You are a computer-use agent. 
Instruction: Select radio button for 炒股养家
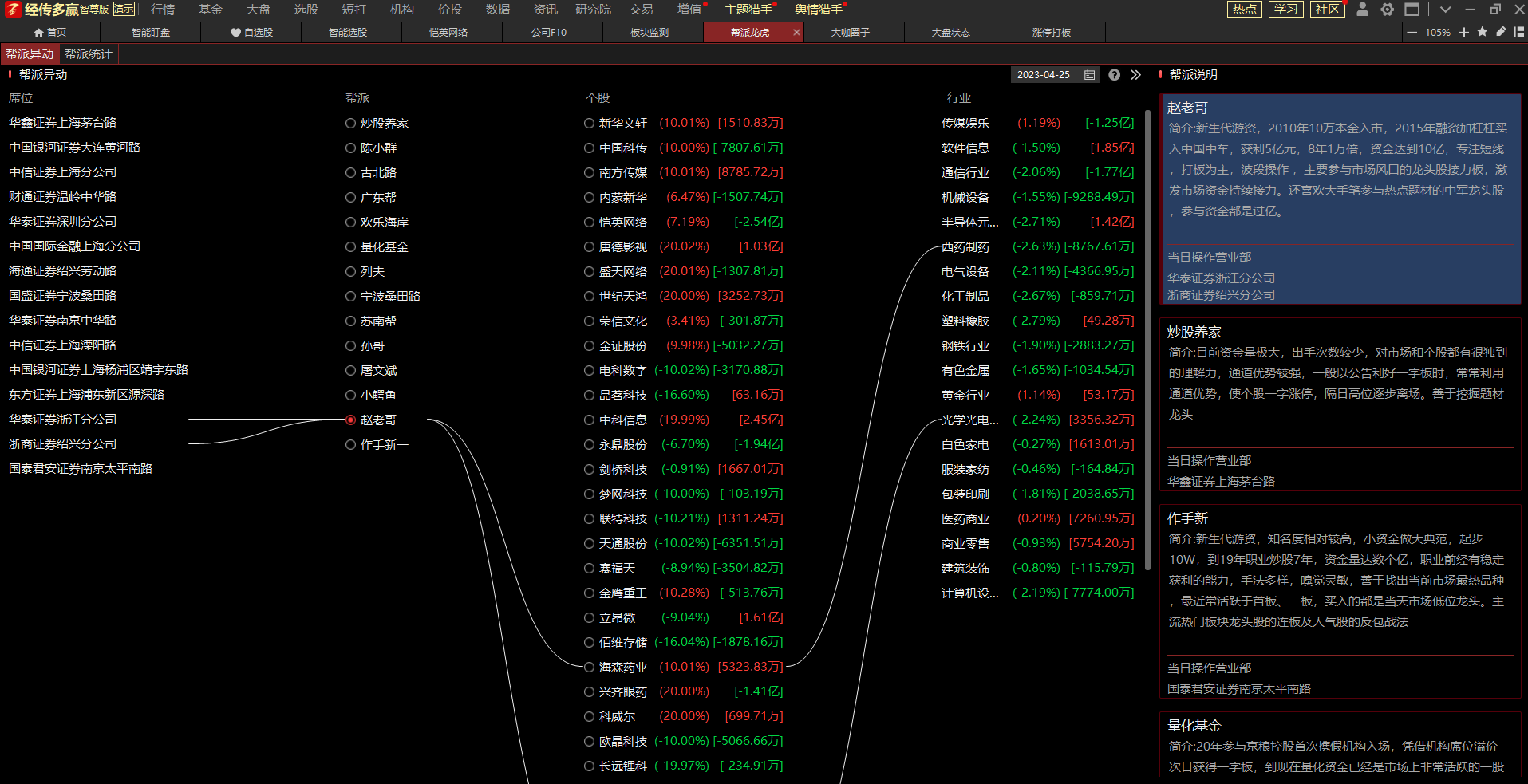pos(350,123)
